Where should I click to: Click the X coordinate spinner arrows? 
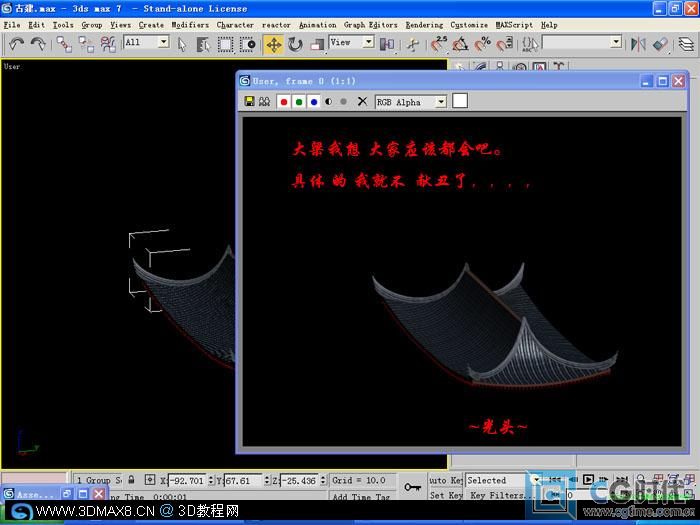click(211, 480)
